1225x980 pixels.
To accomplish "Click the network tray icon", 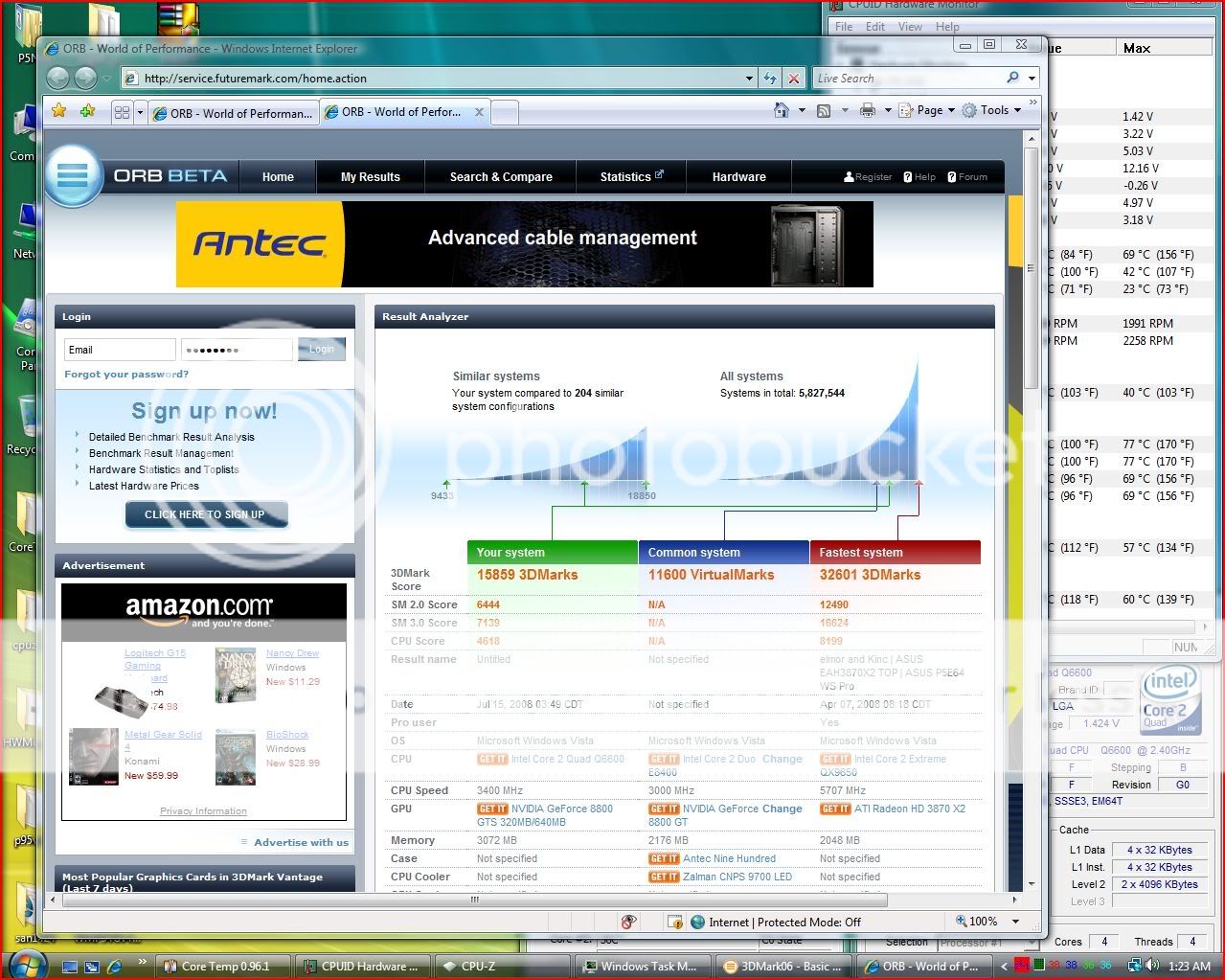I will coord(1135,966).
